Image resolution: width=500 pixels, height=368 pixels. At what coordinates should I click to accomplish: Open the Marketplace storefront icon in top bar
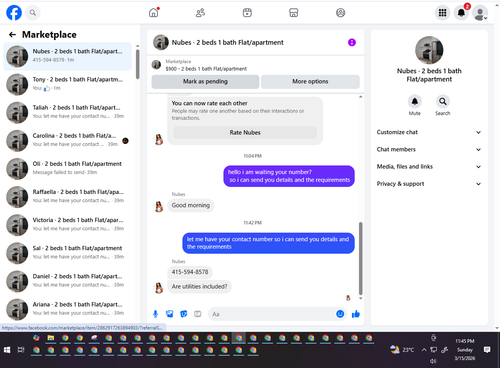(x=294, y=13)
